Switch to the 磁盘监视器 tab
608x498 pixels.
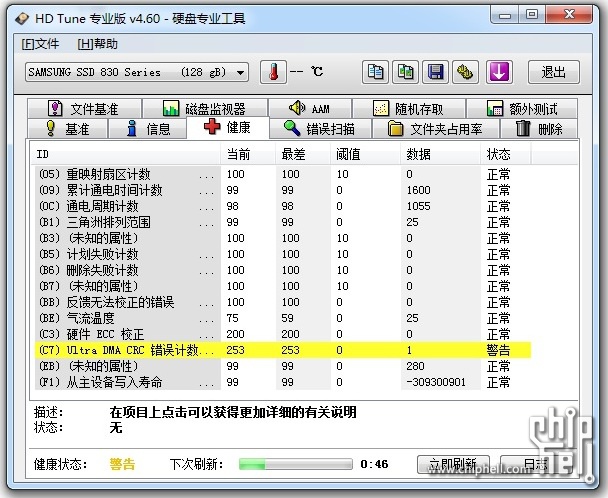coord(203,109)
